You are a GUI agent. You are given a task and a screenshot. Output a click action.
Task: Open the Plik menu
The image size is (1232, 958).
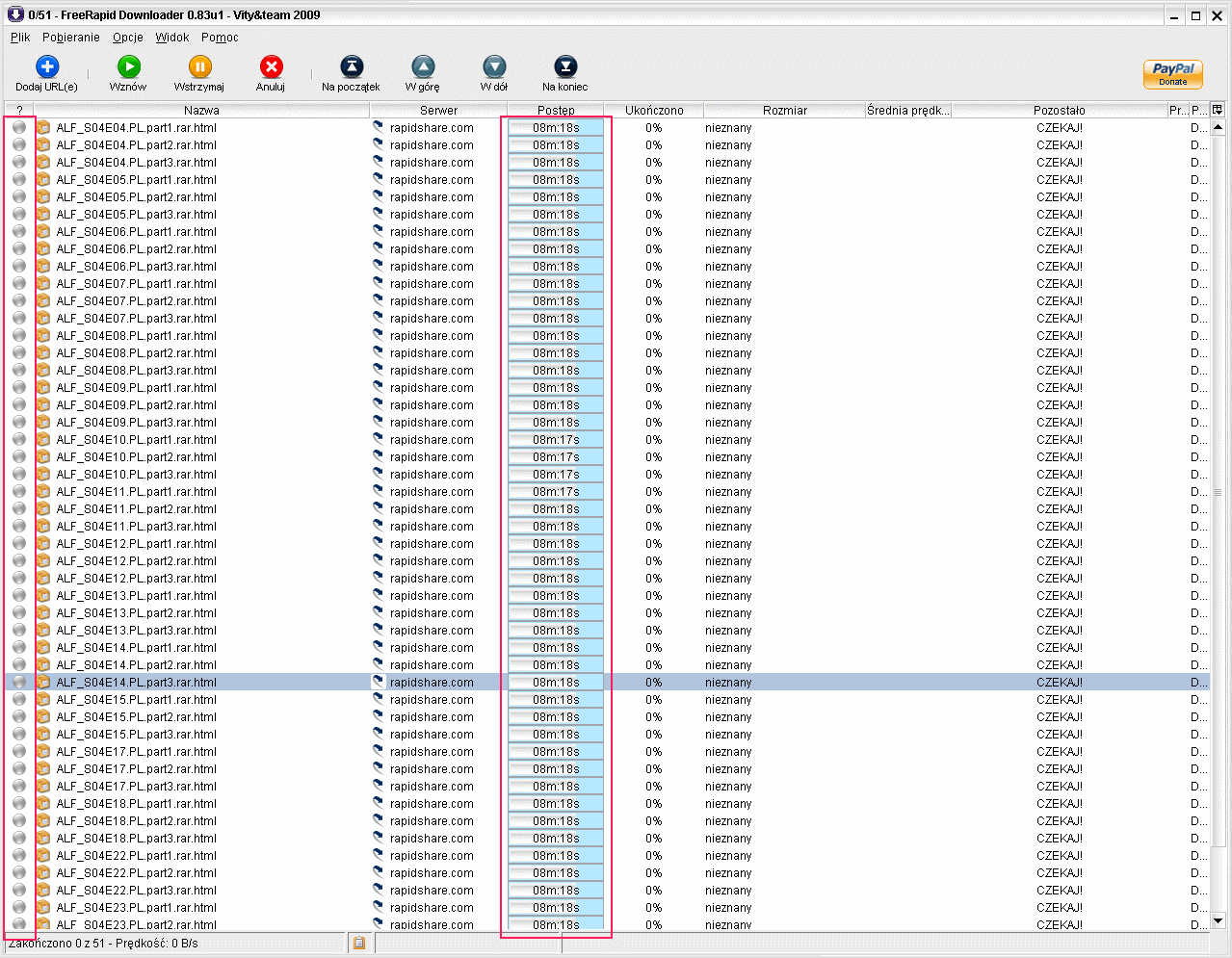coord(20,38)
